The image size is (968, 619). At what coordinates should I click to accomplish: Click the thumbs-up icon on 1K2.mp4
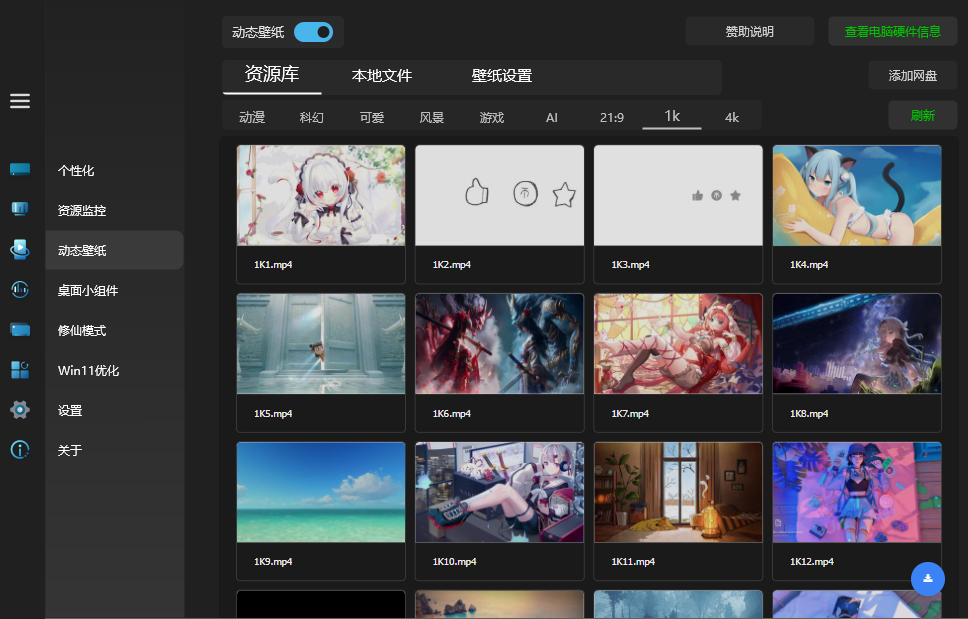tap(477, 192)
